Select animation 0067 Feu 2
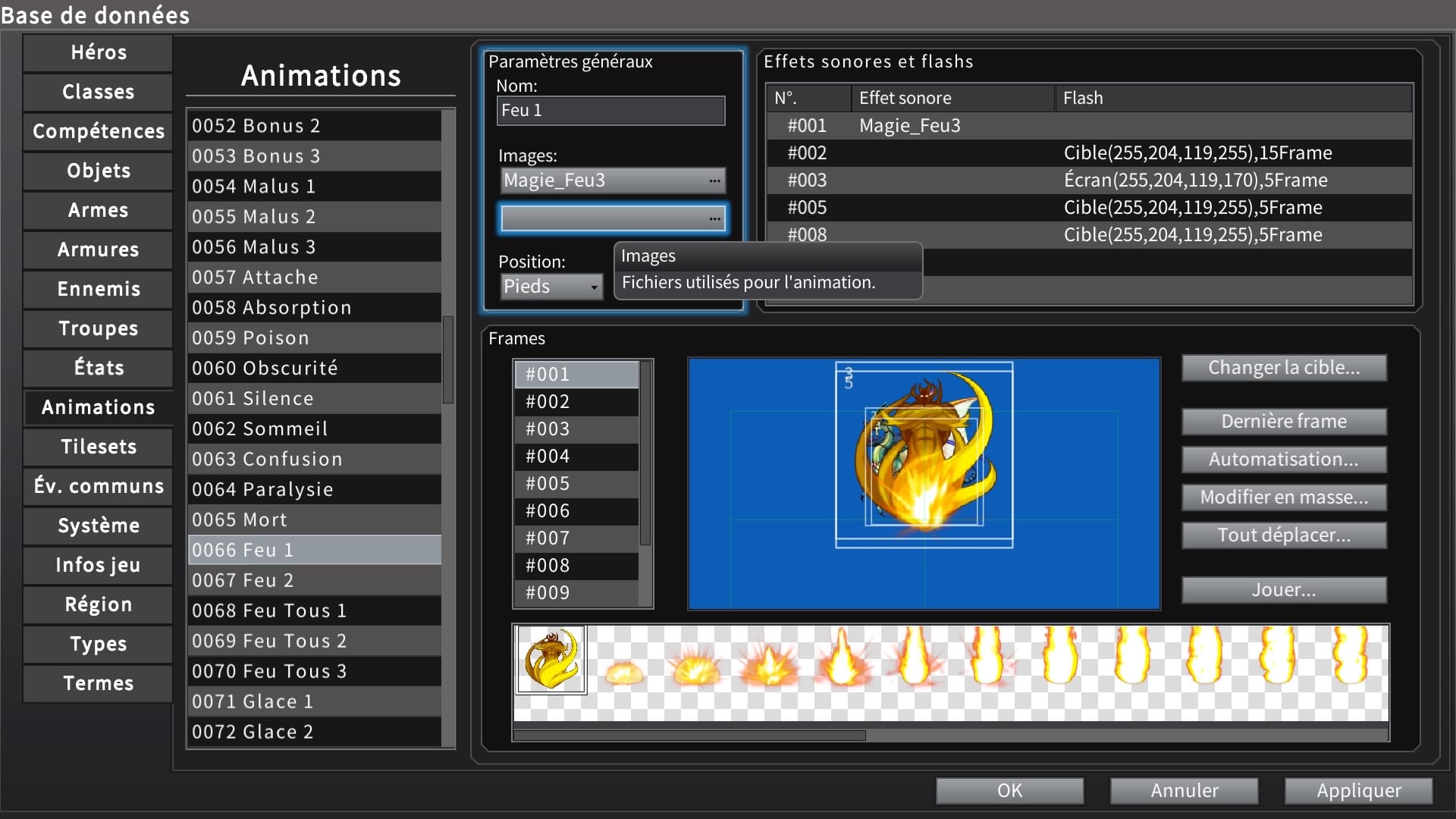The width and height of the screenshot is (1456, 819). pos(314,581)
